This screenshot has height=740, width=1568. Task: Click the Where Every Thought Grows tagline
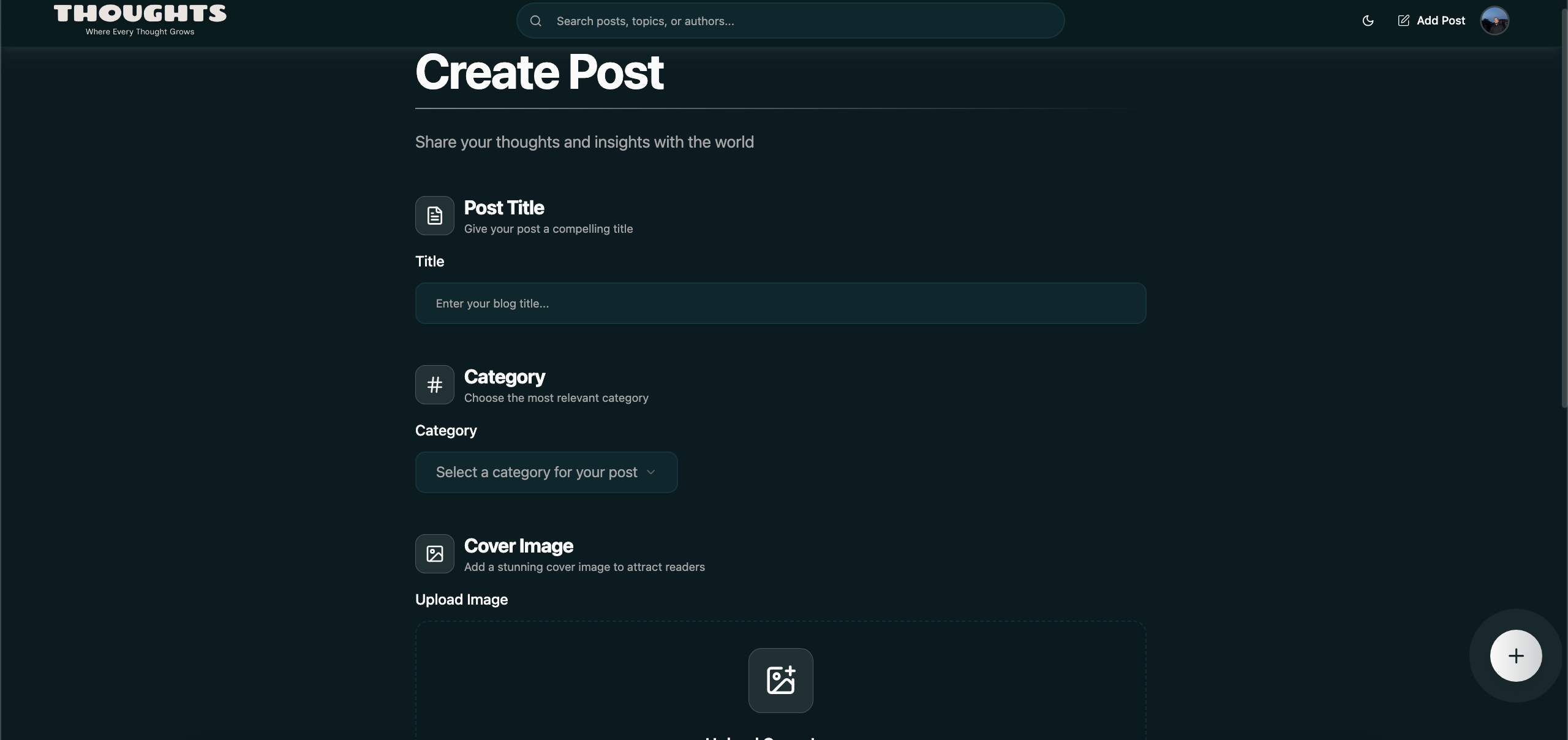click(x=140, y=32)
